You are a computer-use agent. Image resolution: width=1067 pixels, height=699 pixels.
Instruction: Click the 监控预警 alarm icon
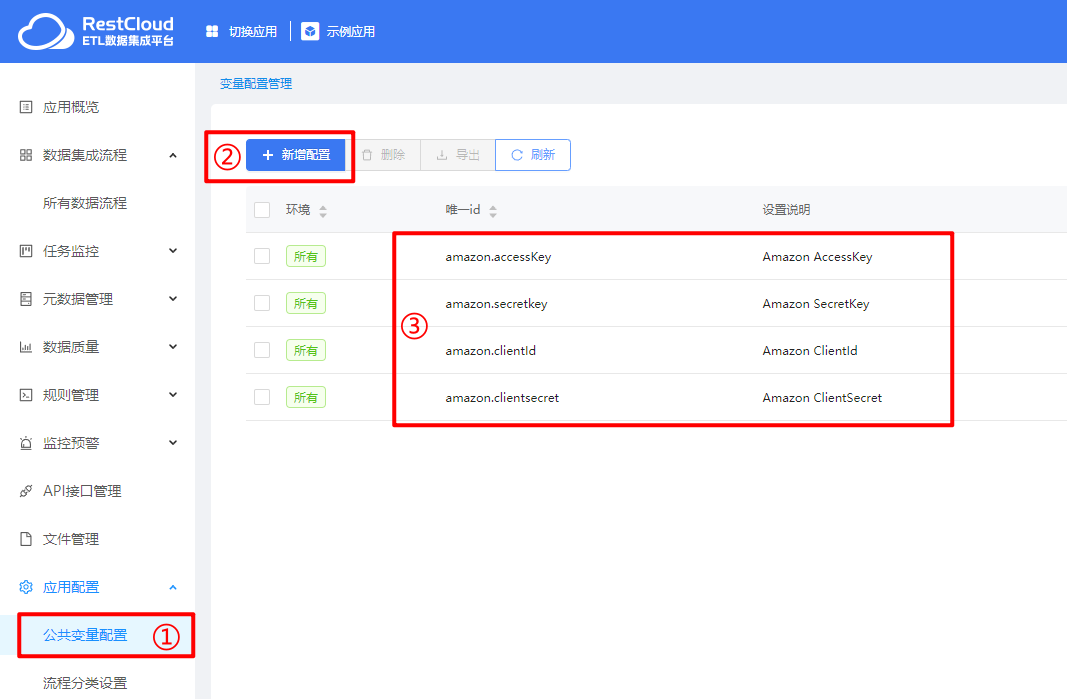pyautogui.click(x=26, y=443)
